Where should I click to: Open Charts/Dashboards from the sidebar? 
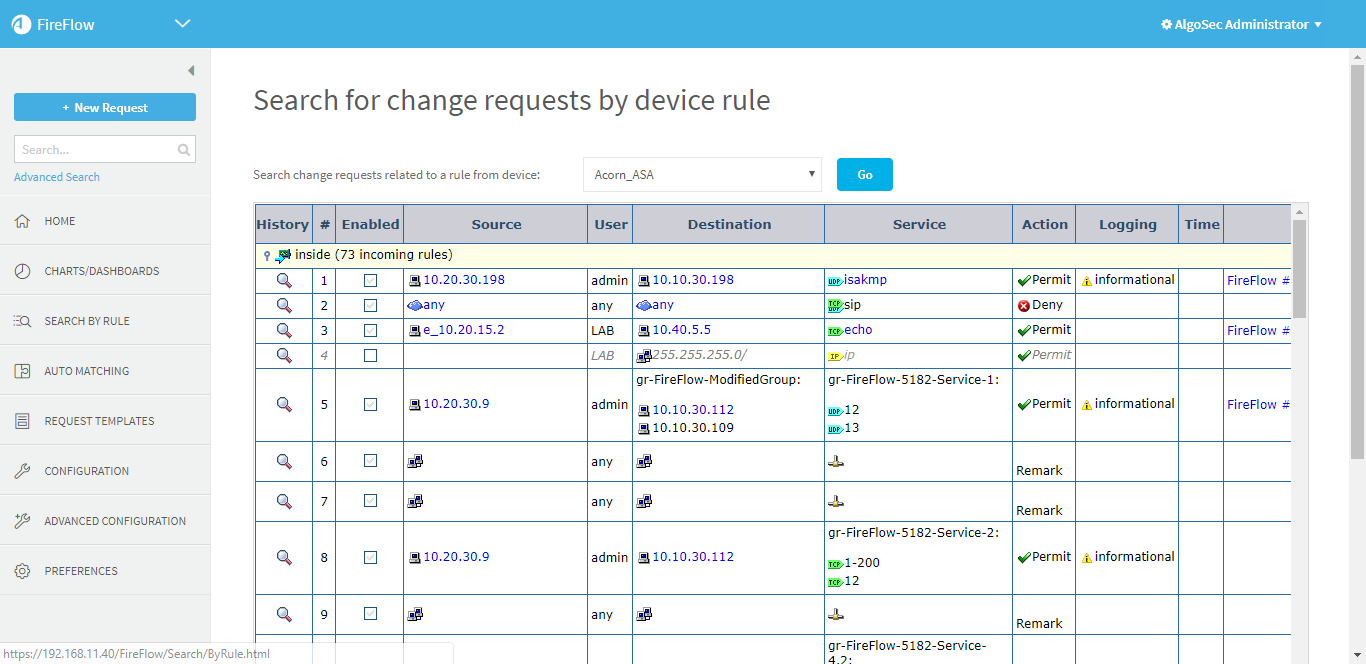[x=101, y=271]
